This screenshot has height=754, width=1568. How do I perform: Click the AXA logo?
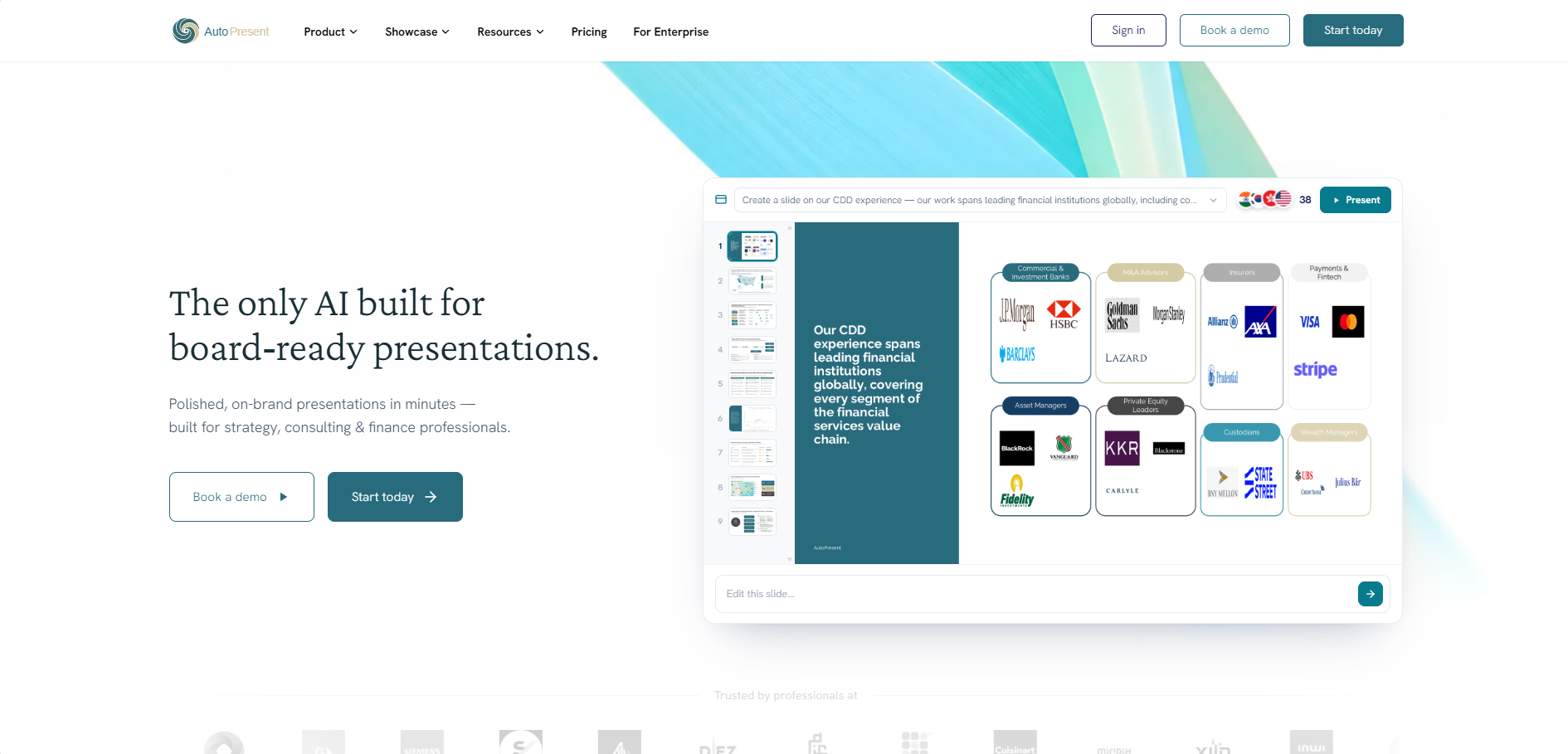[x=1260, y=322]
